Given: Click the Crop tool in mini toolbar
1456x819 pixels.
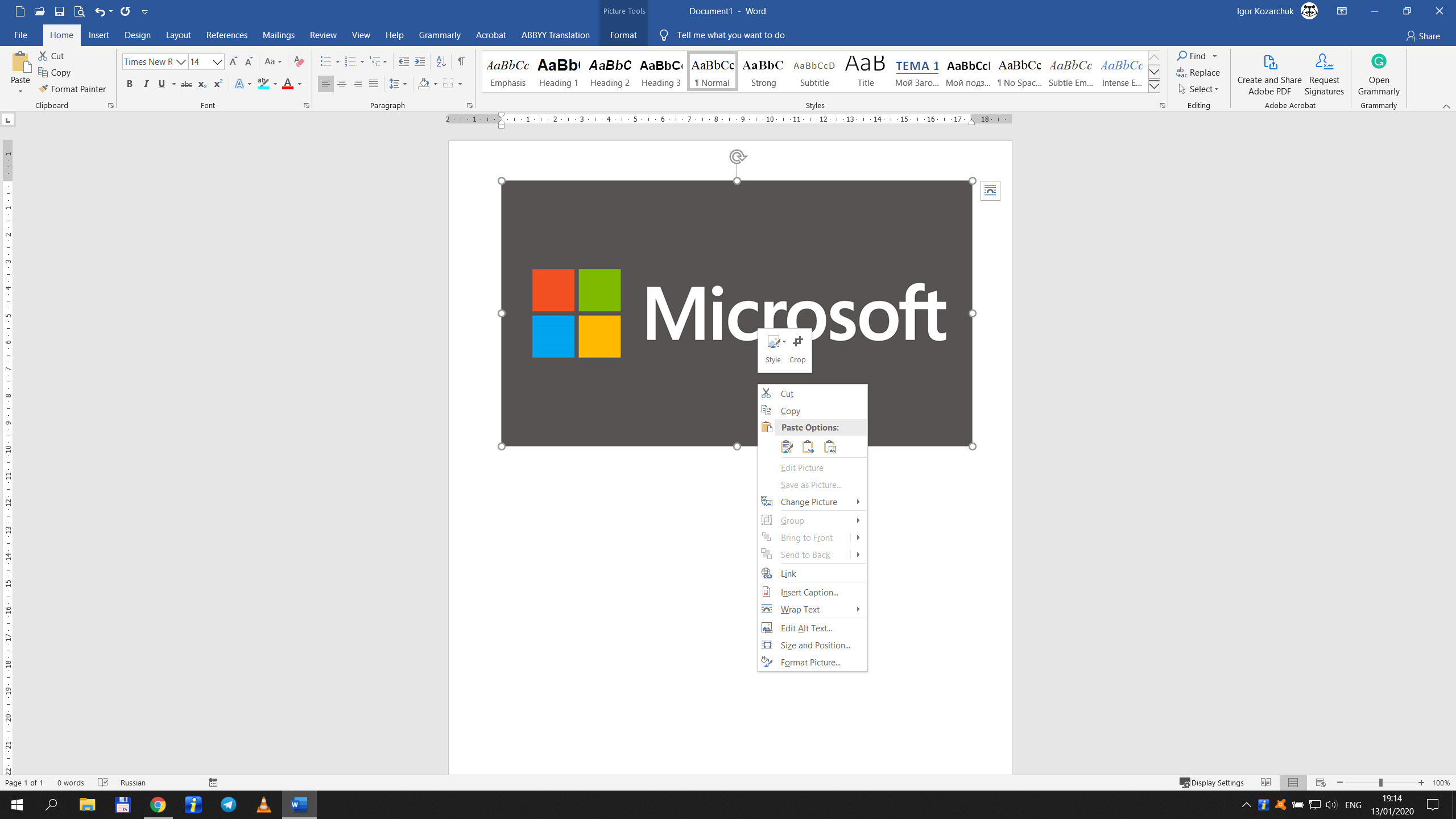Looking at the screenshot, I should click(797, 348).
